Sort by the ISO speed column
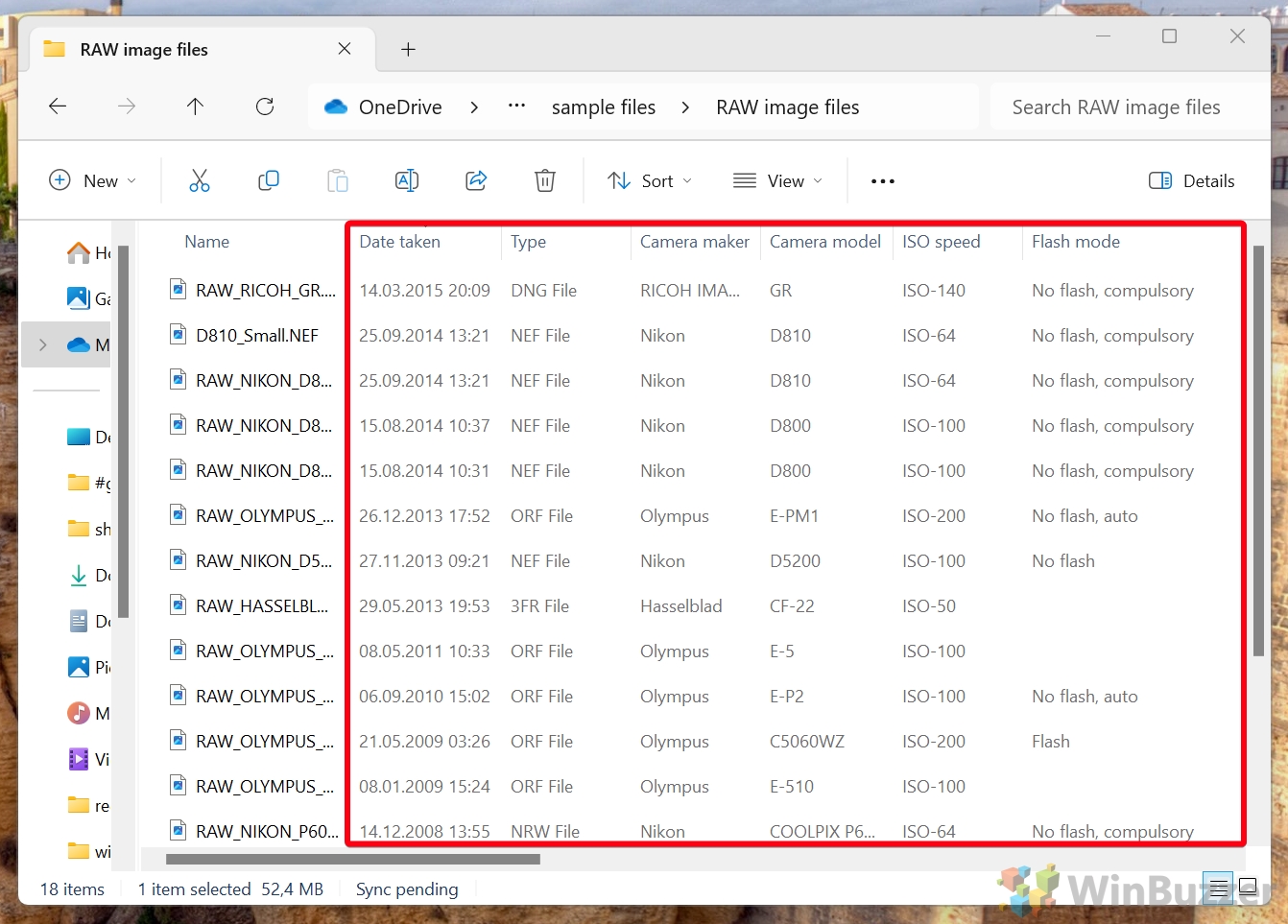The image size is (1288, 924). click(942, 242)
